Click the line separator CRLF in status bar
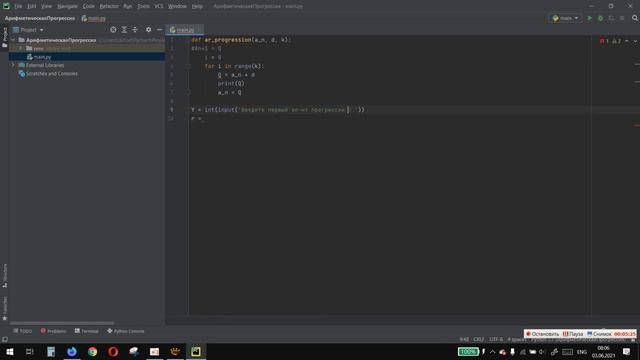 click(478, 339)
